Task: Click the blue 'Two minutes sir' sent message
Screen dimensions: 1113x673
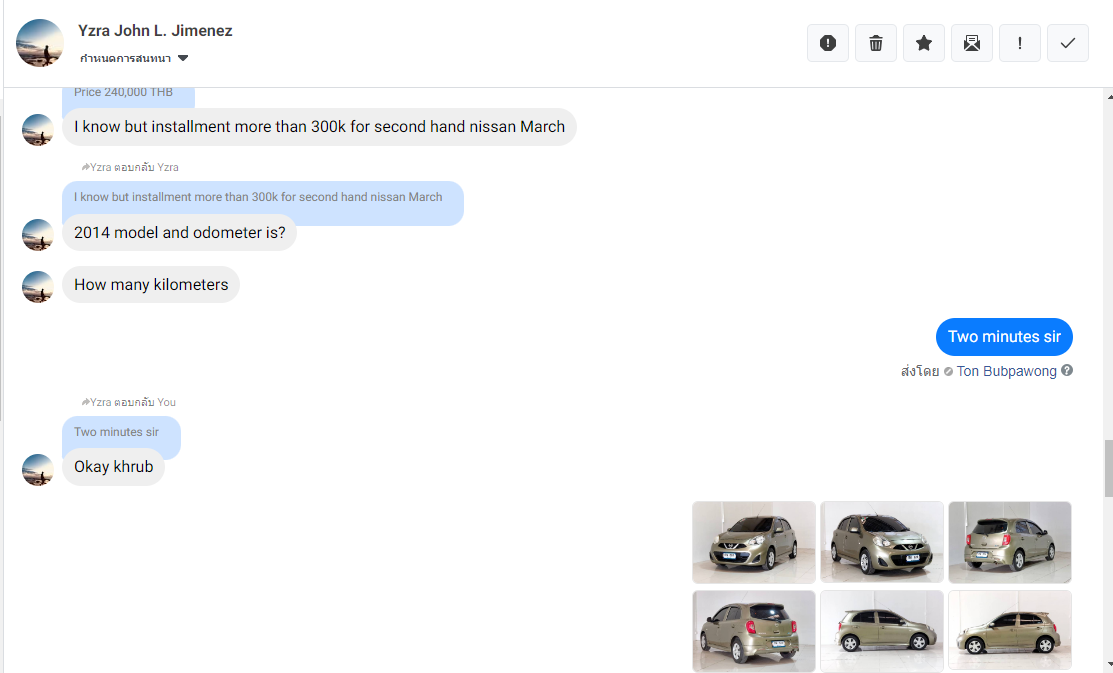Action: tap(1004, 337)
